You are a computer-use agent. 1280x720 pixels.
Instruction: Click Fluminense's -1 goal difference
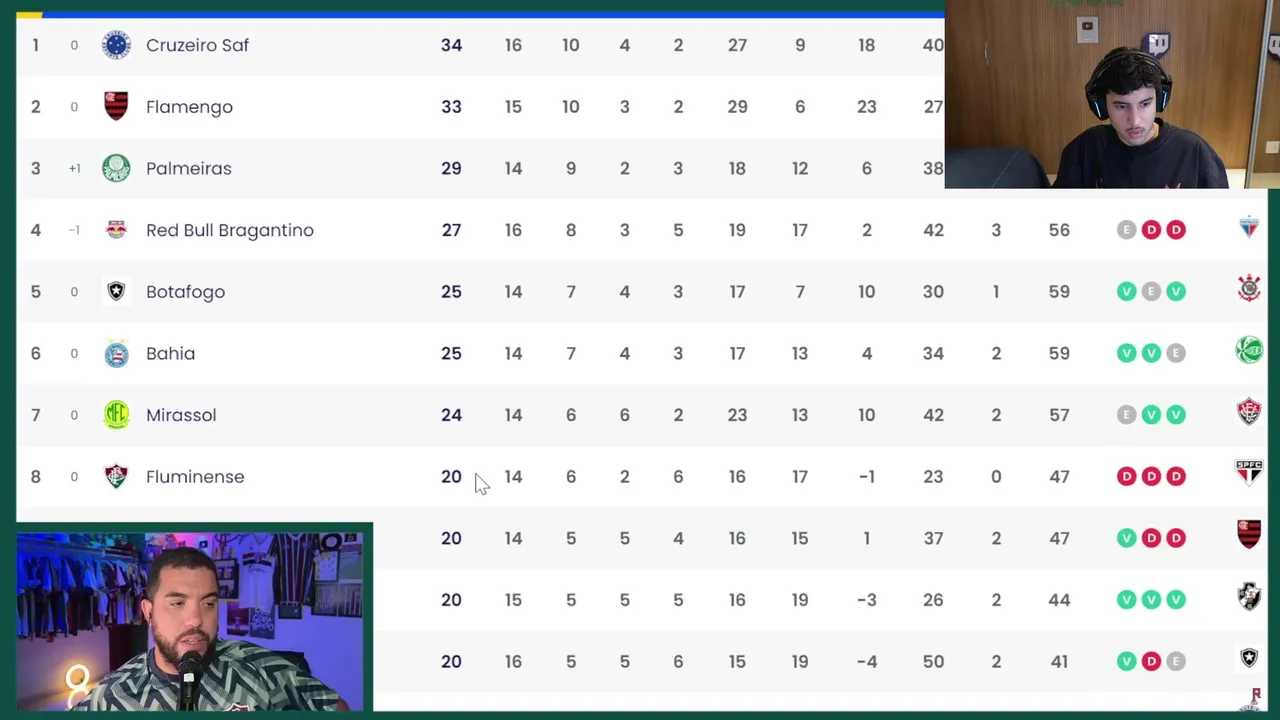867,477
